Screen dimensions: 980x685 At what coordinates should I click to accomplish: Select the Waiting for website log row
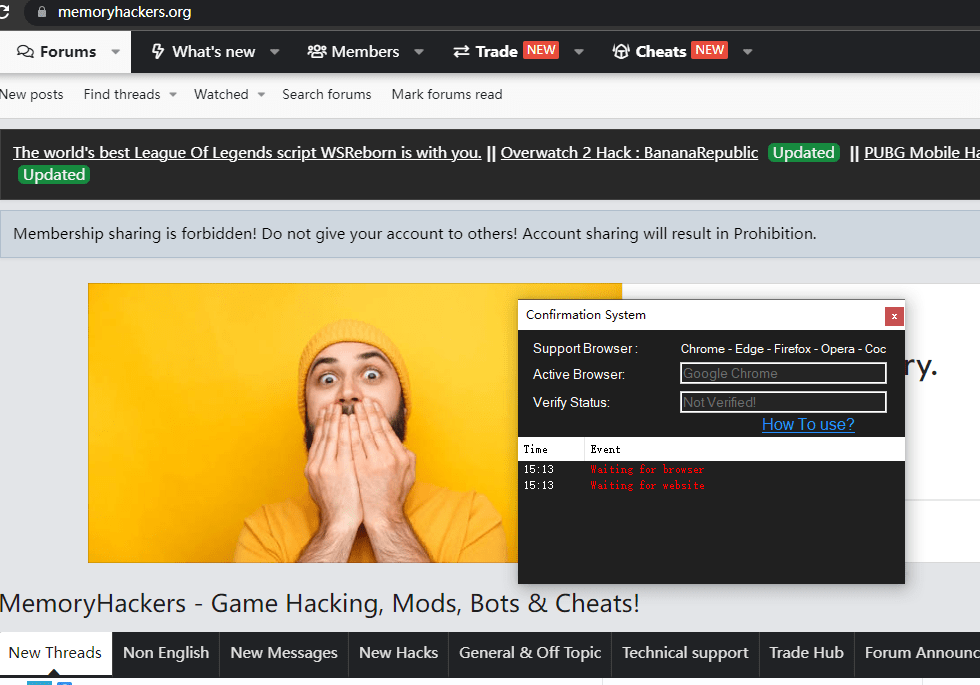pyautogui.click(x=711, y=486)
